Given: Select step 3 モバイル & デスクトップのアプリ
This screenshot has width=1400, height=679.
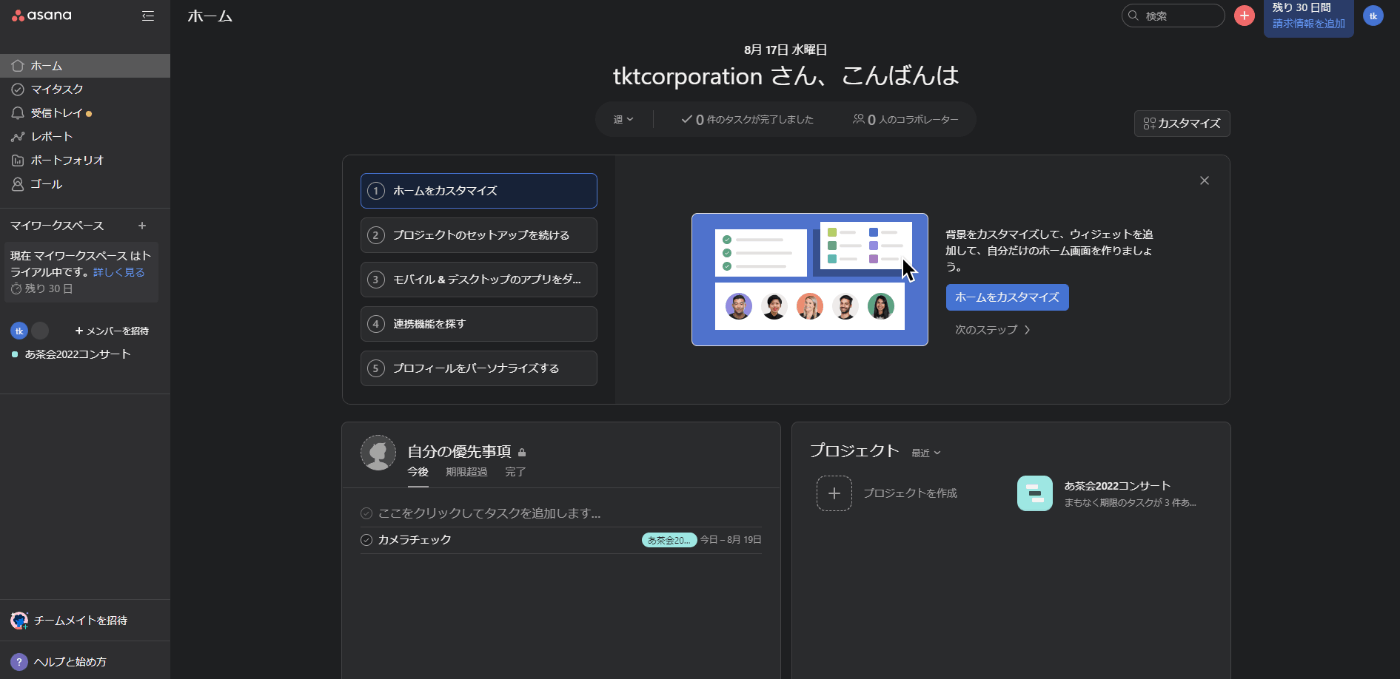Looking at the screenshot, I should [479, 280].
